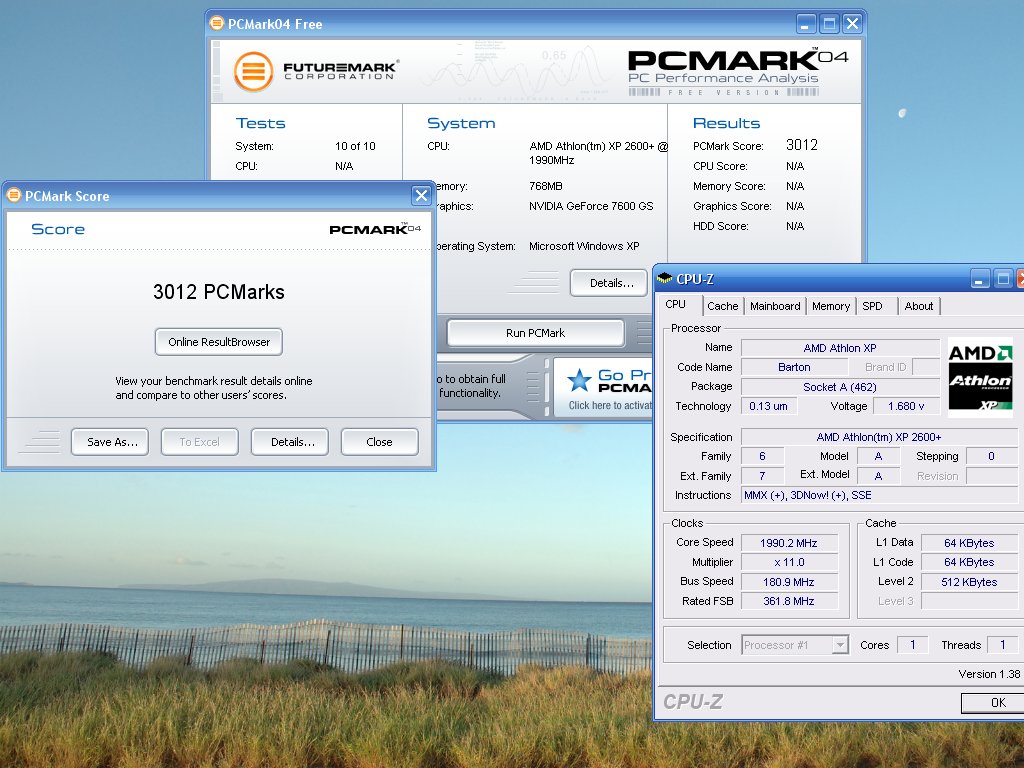1024x768 pixels.
Task: Click the Bus Speed 180.9 MHz field
Action: coord(789,582)
